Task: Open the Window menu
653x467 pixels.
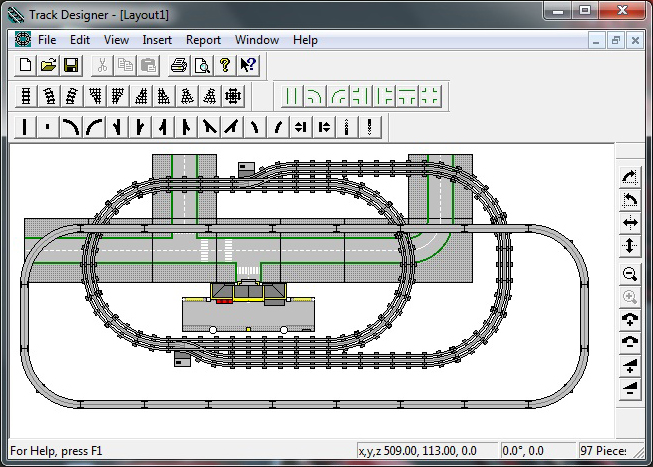Action: pyautogui.click(x=257, y=40)
